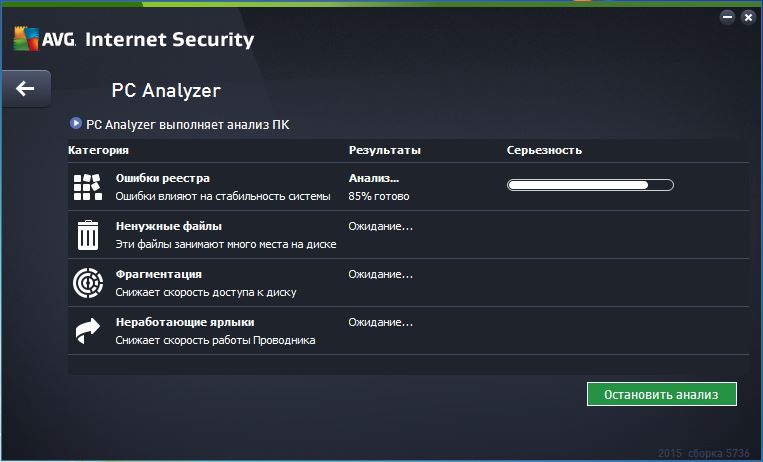Click the junk files trash can icon
This screenshot has height=462, width=763.
pyautogui.click(x=88, y=235)
